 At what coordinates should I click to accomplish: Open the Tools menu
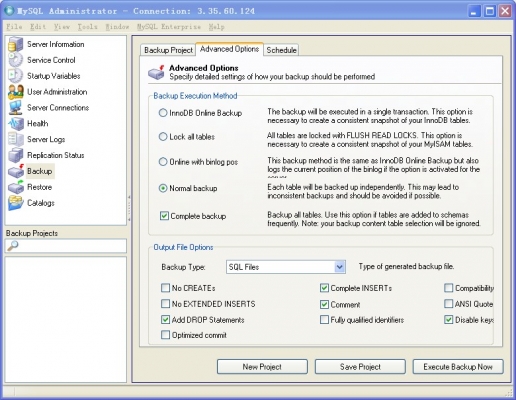coord(87,27)
